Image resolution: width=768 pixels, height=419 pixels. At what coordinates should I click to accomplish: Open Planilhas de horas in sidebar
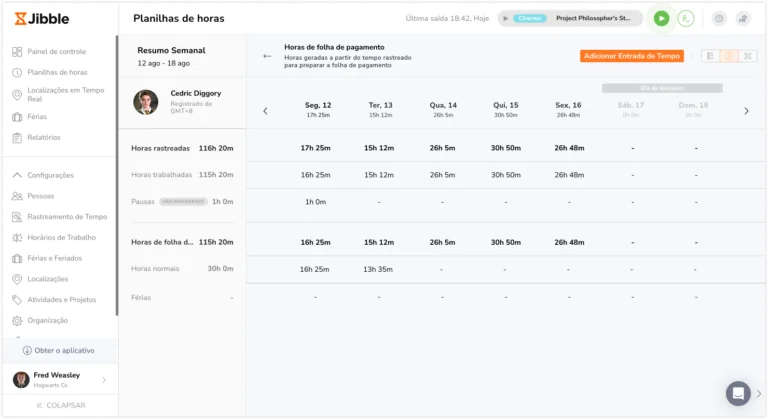57,73
